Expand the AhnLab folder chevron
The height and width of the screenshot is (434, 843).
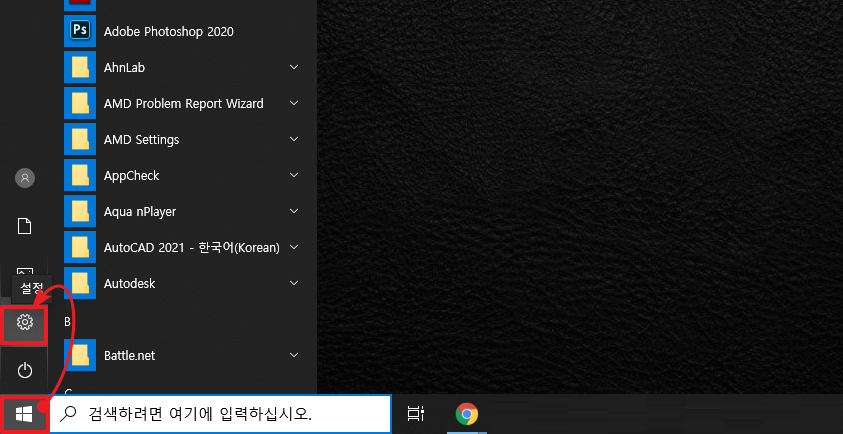[294, 67]
